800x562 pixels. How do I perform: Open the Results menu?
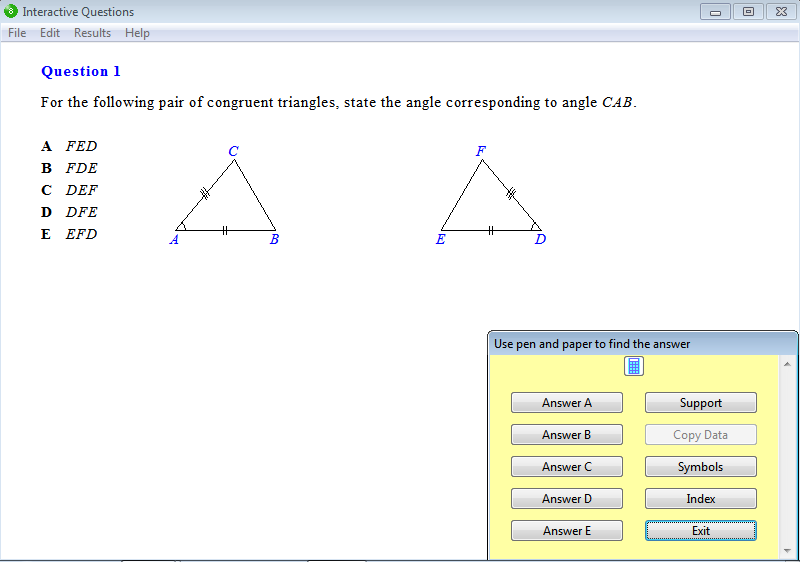tap(92, 33)
